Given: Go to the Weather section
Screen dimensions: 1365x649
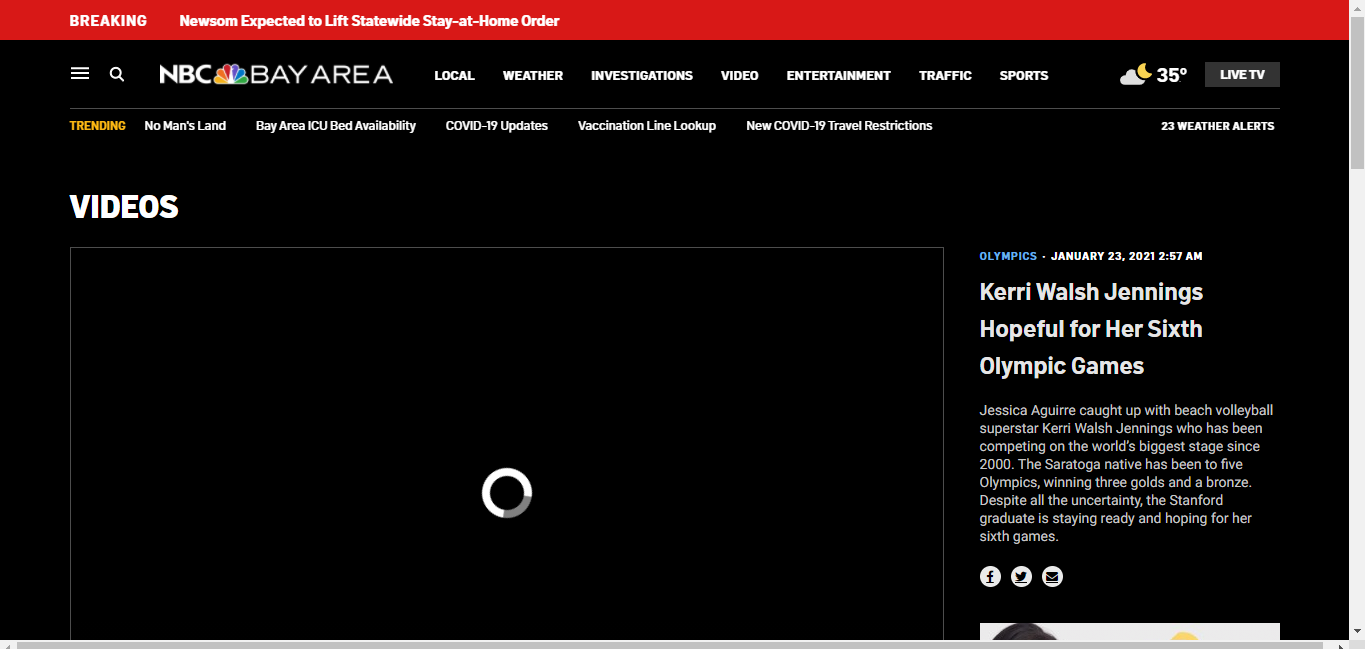Looking at the screenshot, I should (x=532, y=75).
